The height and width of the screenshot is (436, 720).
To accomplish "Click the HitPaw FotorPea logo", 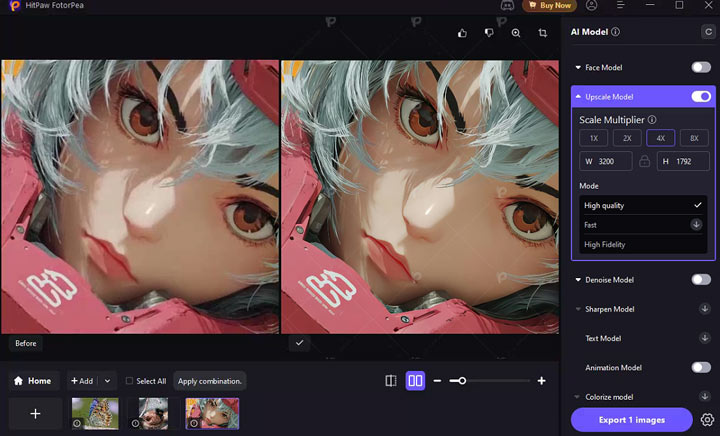I will [x=15, y=6].
